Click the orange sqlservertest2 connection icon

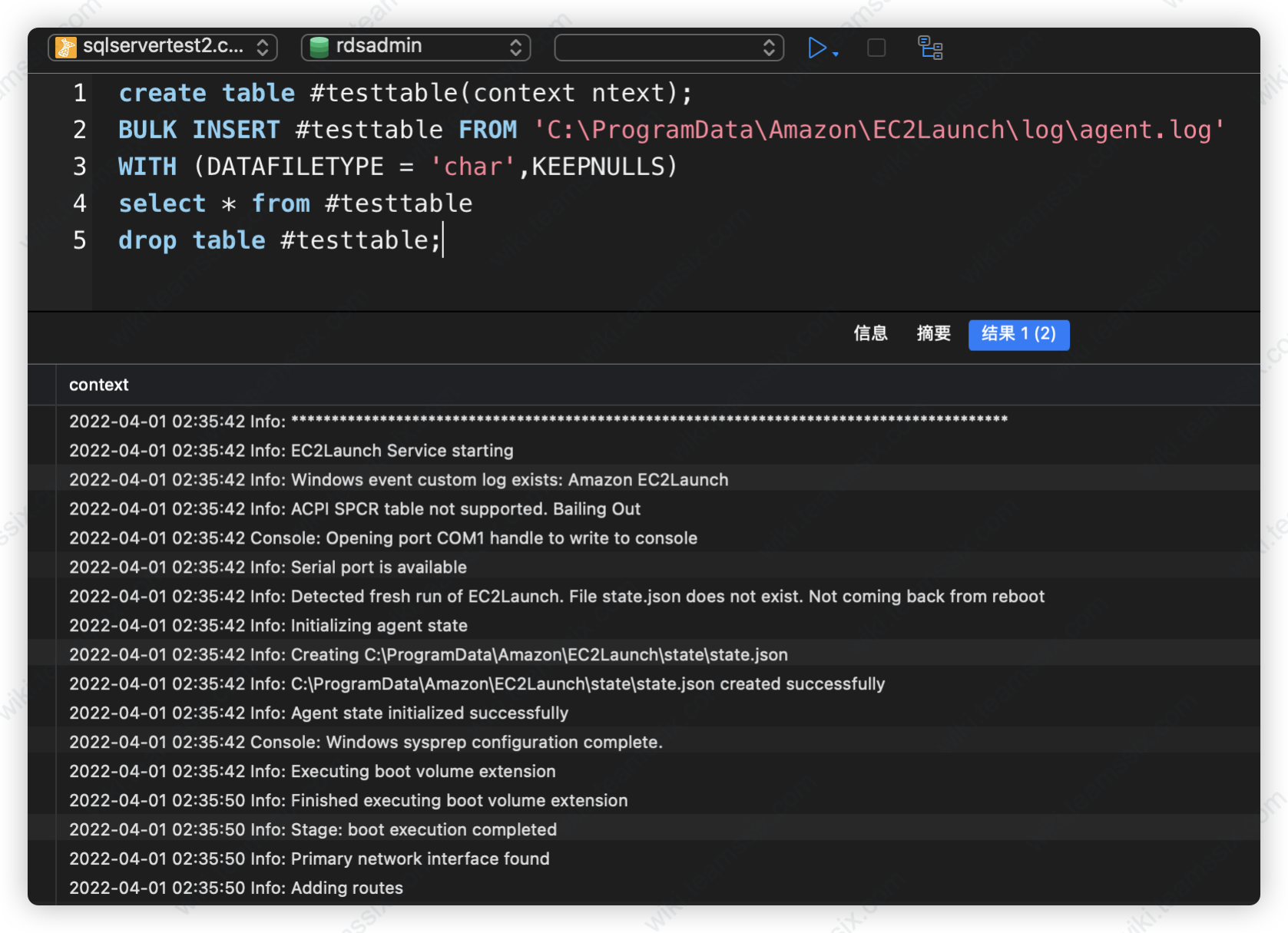tap(66, 48)
